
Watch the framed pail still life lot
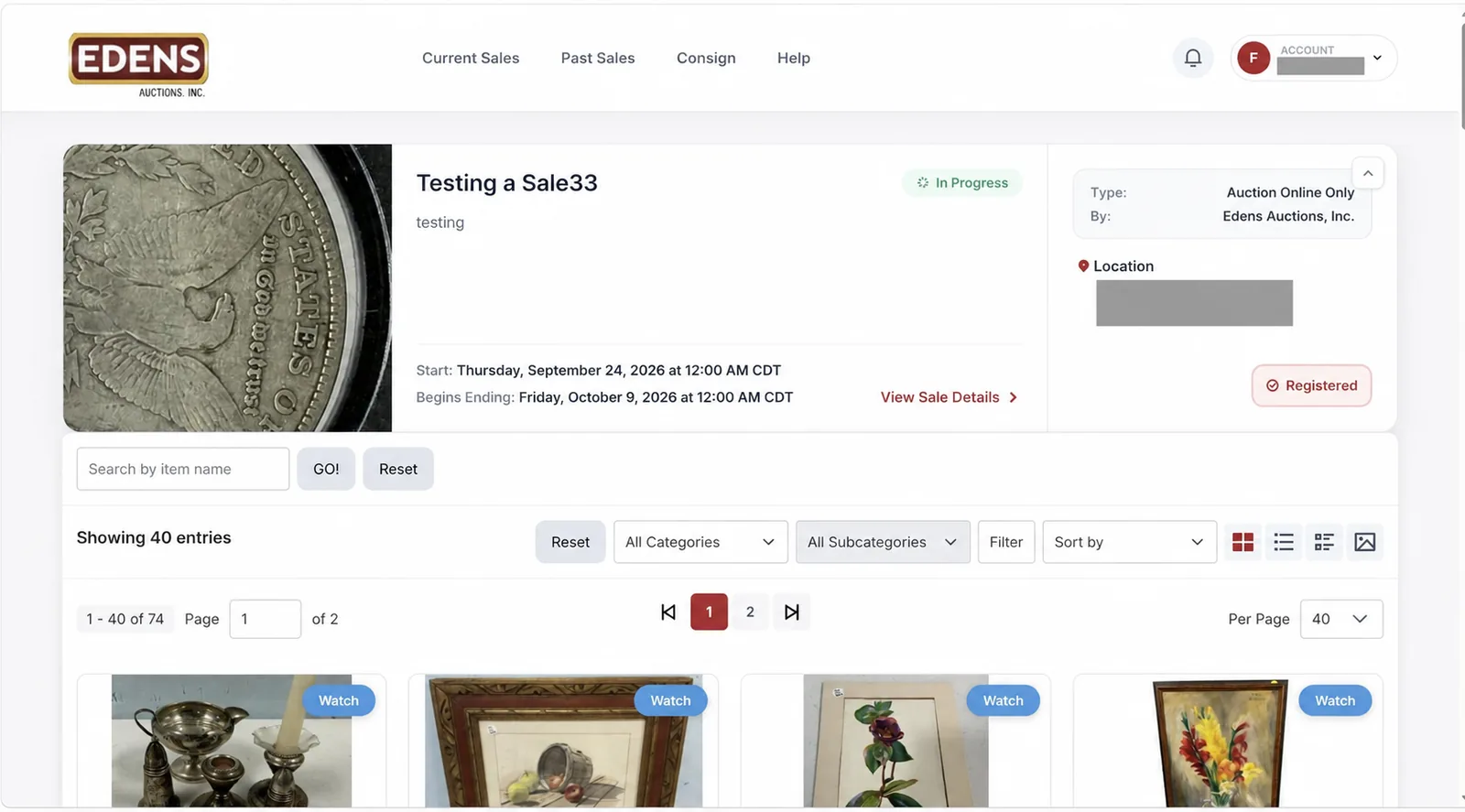(x=670, y=700)
